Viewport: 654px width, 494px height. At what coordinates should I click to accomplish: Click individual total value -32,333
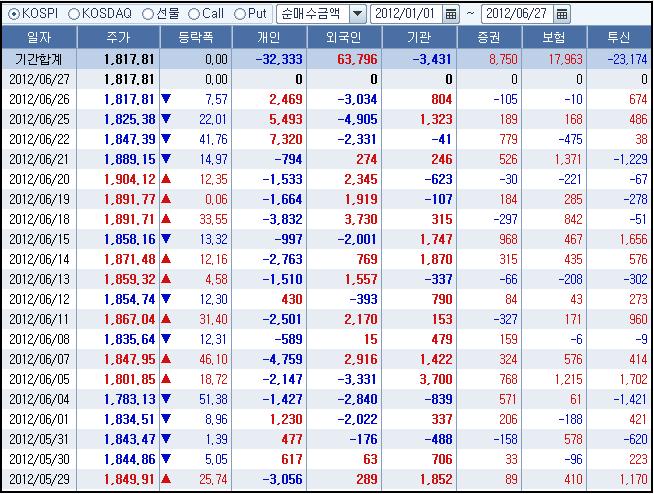pos(279,59)
